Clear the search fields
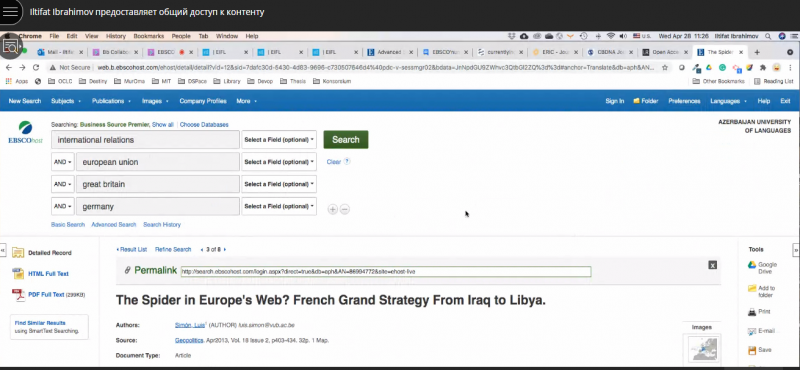The image size is (800, 370). 334,162
